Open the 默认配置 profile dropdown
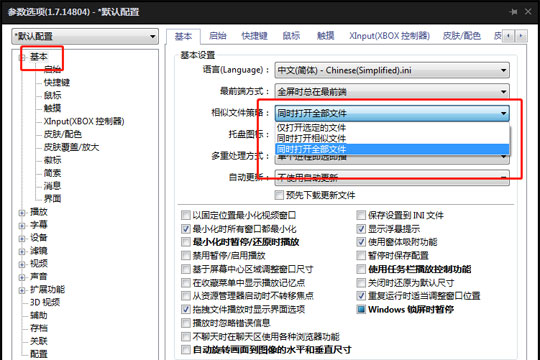Image resolution: width=540 pixels, height=360 pixels. point(85,37)
